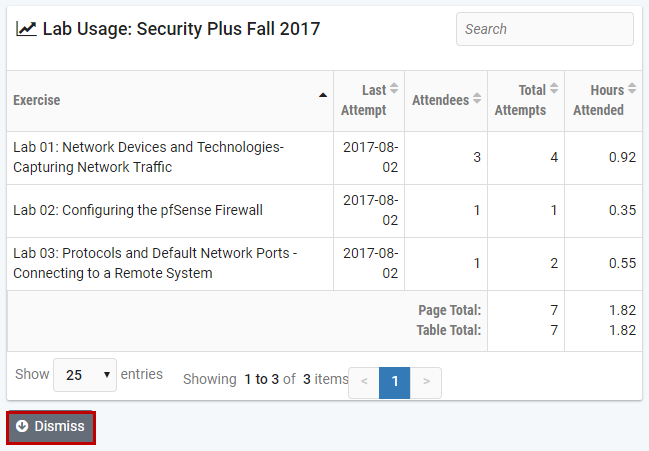The height and width of the screenshot is (451, 649).
Task: Click the Dismiss button's down-arrow icon
Action: [22, 426]
